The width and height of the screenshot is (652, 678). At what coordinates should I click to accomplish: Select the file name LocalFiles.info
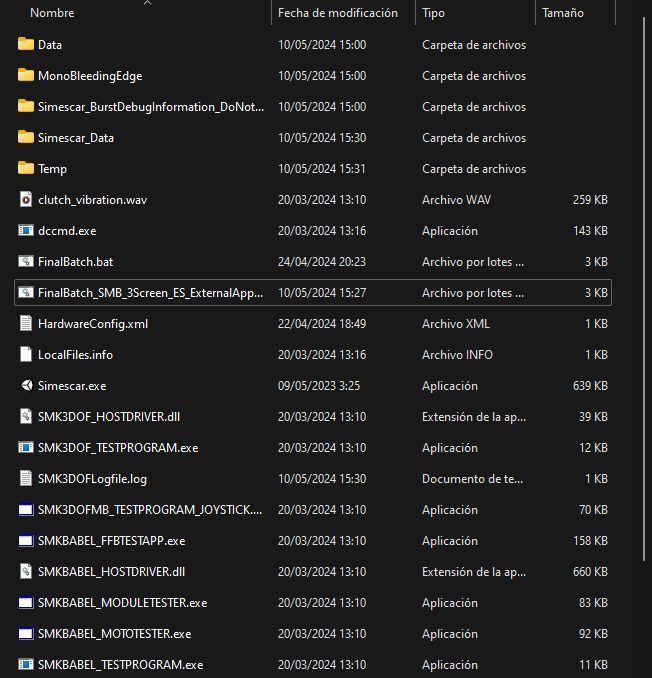pyautogui.click(x=75, y=355)
